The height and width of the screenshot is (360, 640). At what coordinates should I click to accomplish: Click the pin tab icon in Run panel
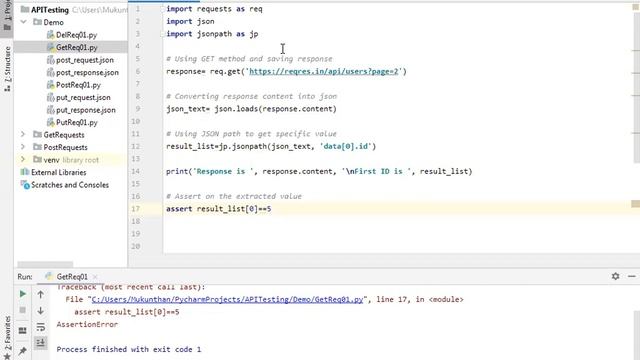[23, 351]
